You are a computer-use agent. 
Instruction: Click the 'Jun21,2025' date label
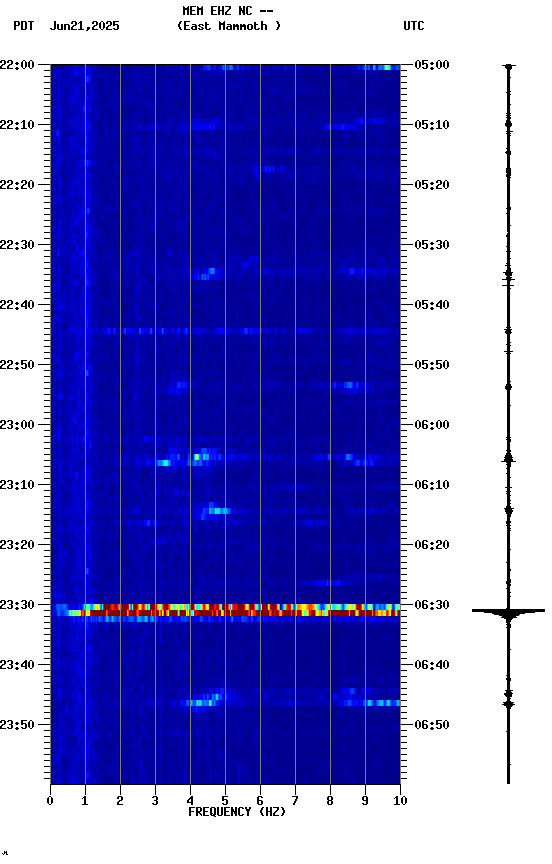point(84,26)
